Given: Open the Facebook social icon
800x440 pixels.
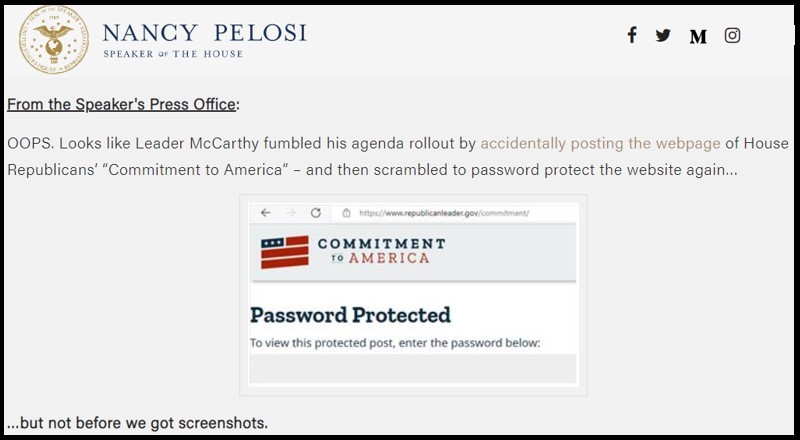Looking at the screenshot, I should (x=632, y=36).
